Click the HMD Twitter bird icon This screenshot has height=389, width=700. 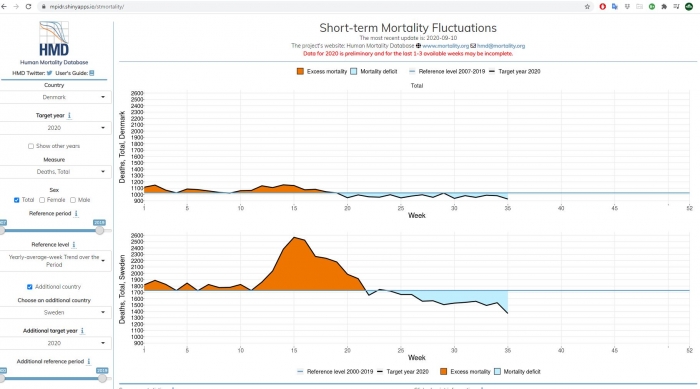click(50, 73)
